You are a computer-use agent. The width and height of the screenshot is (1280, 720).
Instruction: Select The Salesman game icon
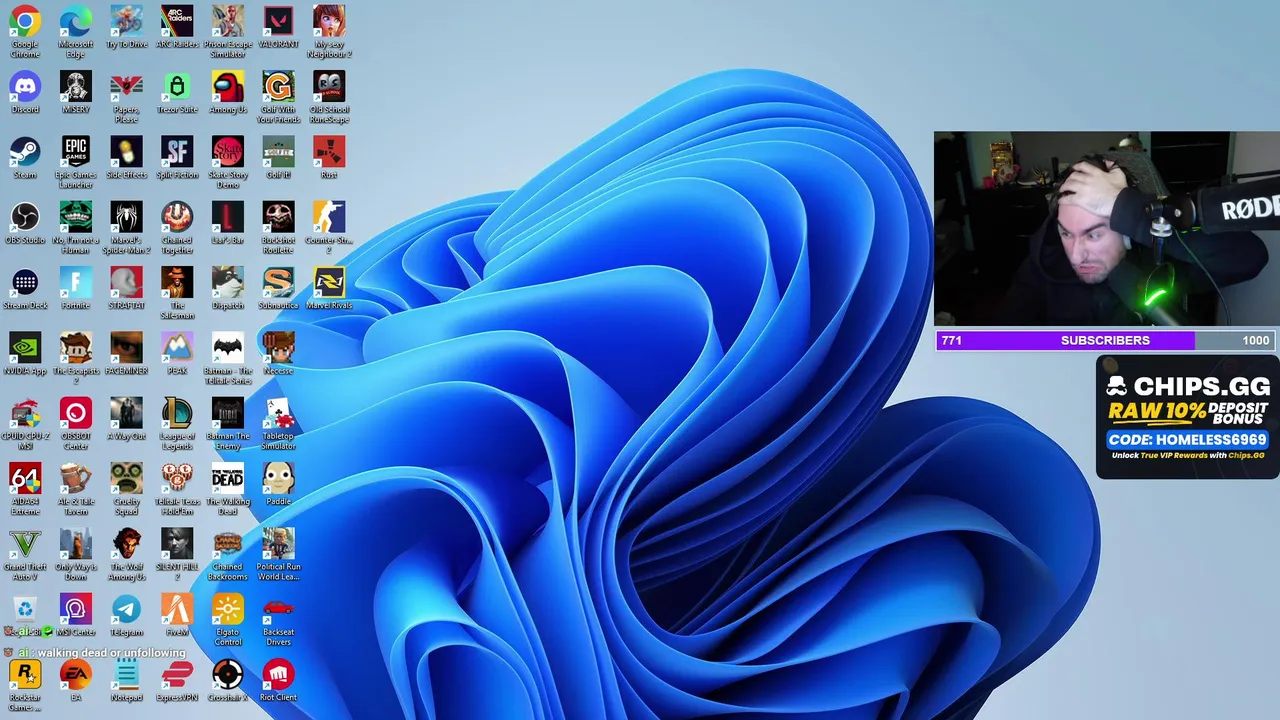(x=177, y=283)
